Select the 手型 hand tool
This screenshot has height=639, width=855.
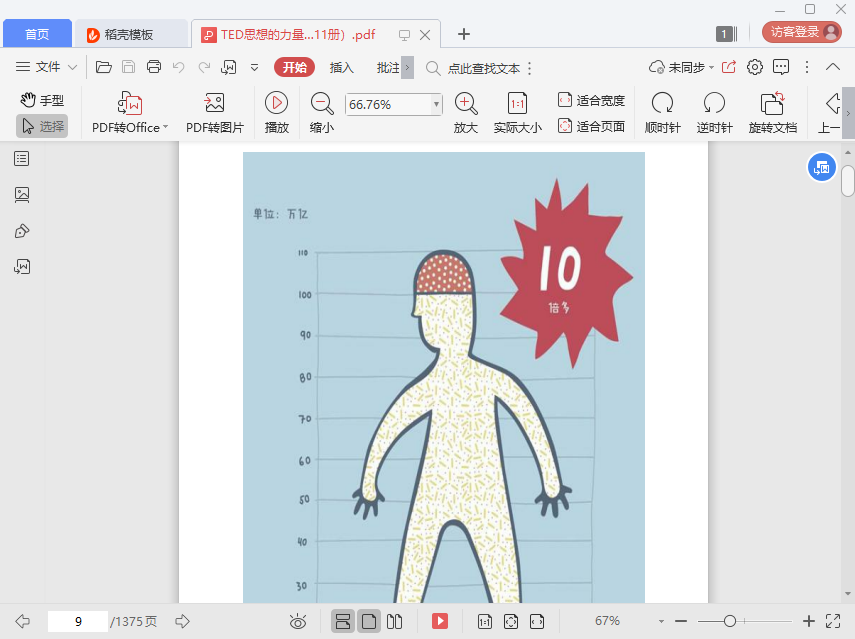click(42, 100)
